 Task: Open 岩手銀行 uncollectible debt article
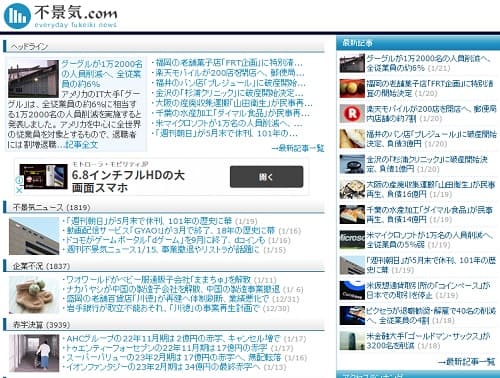[163, 308]
